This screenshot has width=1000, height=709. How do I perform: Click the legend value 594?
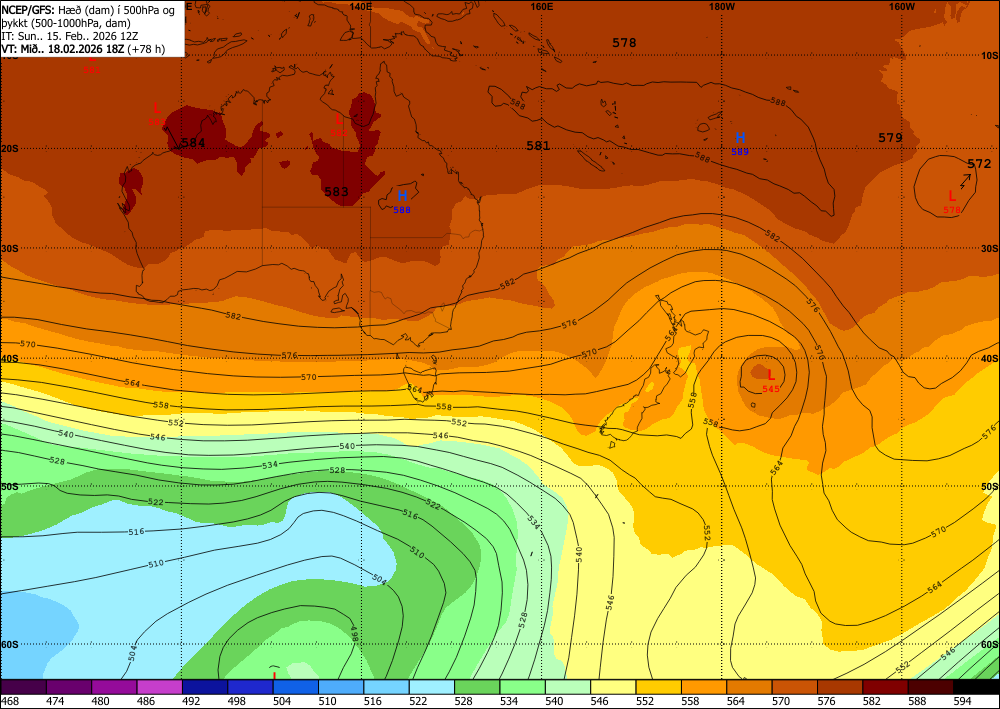pyautogui.click(x=962, y=701)
